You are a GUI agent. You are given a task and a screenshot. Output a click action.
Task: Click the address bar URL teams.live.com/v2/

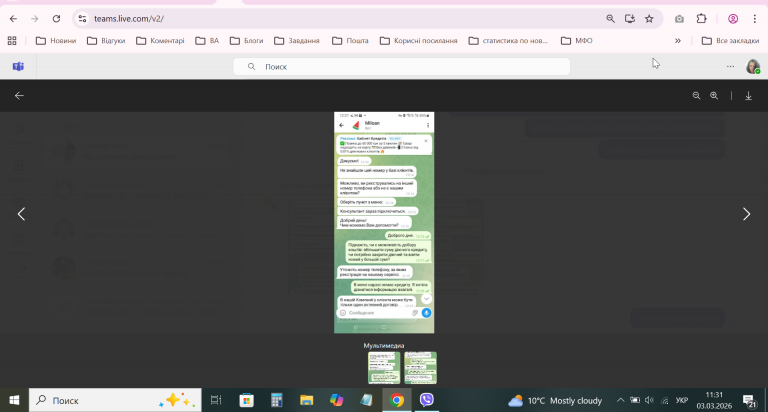coord(129,19)
